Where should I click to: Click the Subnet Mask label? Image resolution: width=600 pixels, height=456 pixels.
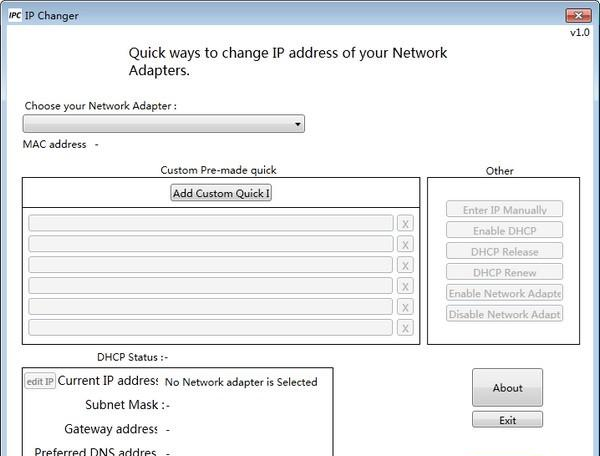click(127, 405)
